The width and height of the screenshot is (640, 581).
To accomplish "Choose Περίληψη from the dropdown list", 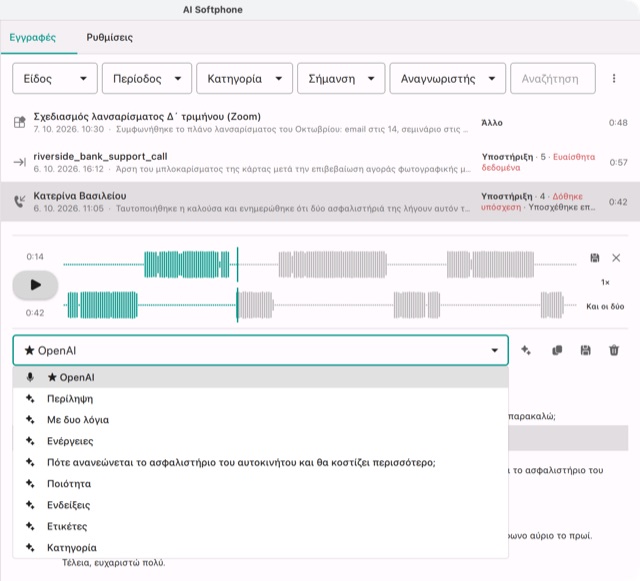I will click(x=260, y=398).
